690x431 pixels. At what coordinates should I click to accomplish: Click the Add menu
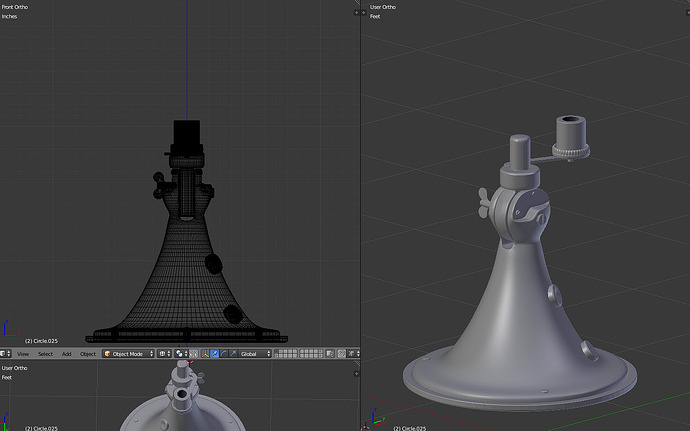click(66, 354)
